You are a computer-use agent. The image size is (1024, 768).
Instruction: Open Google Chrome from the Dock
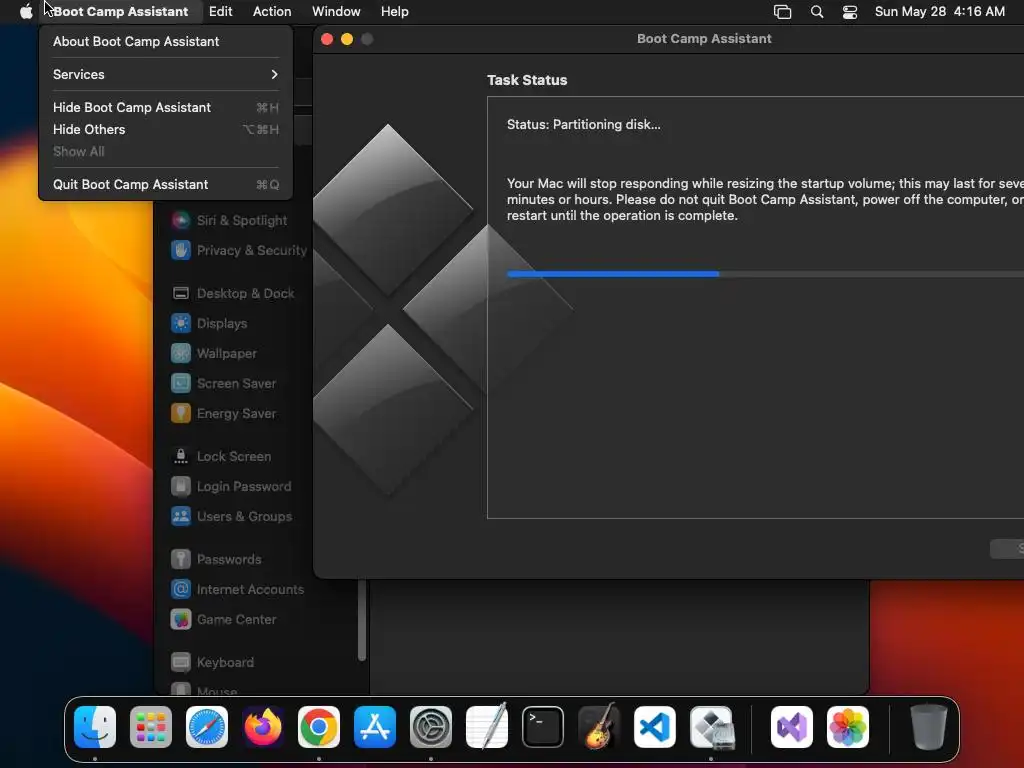pos(319,727)
